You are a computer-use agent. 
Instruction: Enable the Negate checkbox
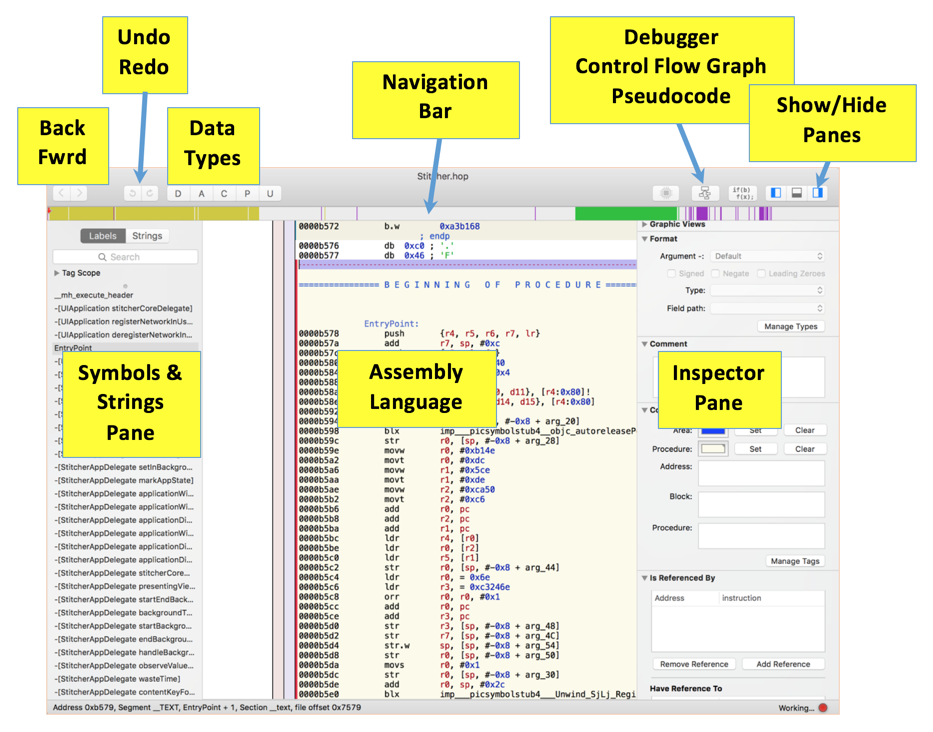716,274
